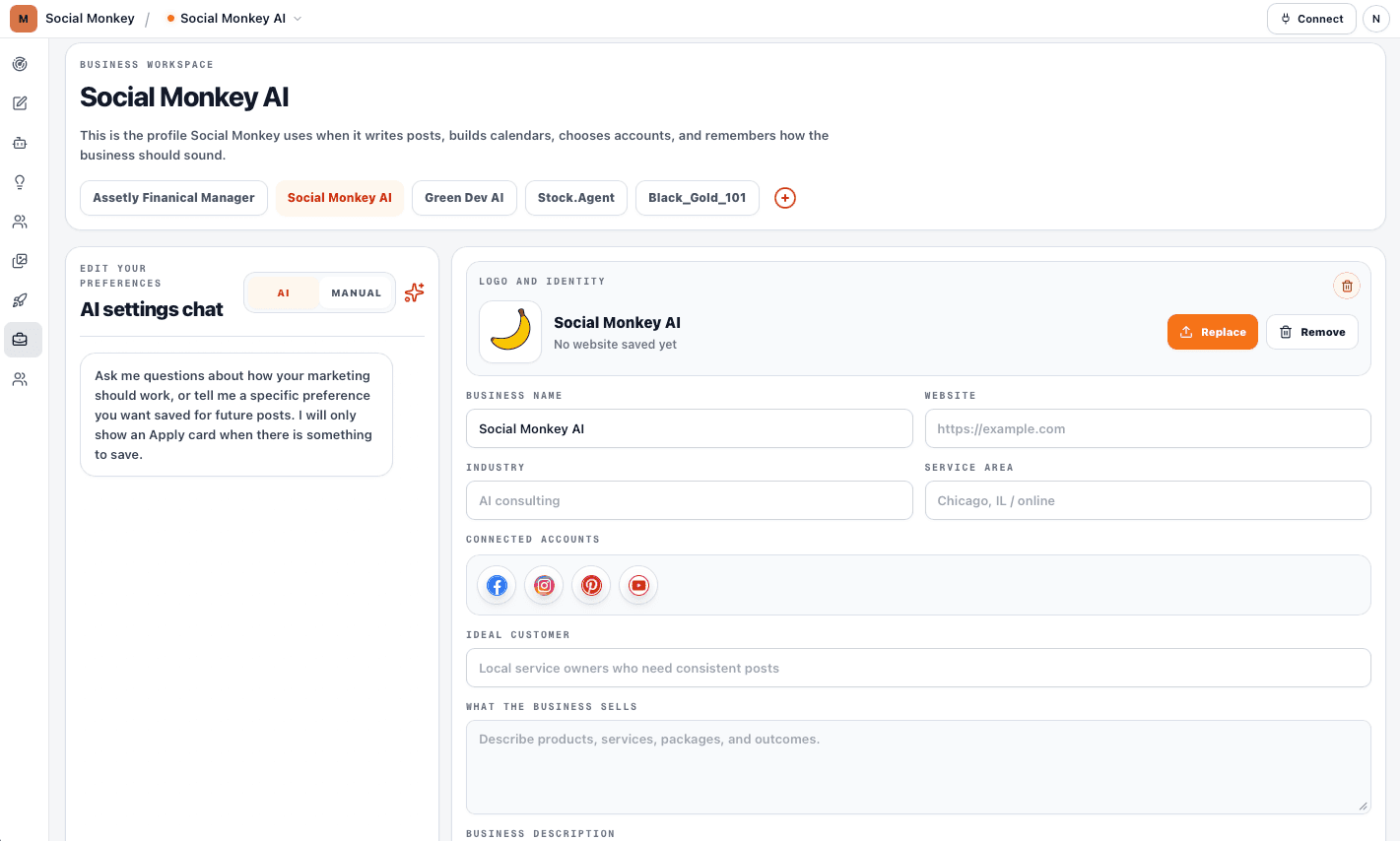The width and height of the screenshot is (1400, 841).
Task: Switch to Black_Gold_101 workspace
Action: (698, 198)
